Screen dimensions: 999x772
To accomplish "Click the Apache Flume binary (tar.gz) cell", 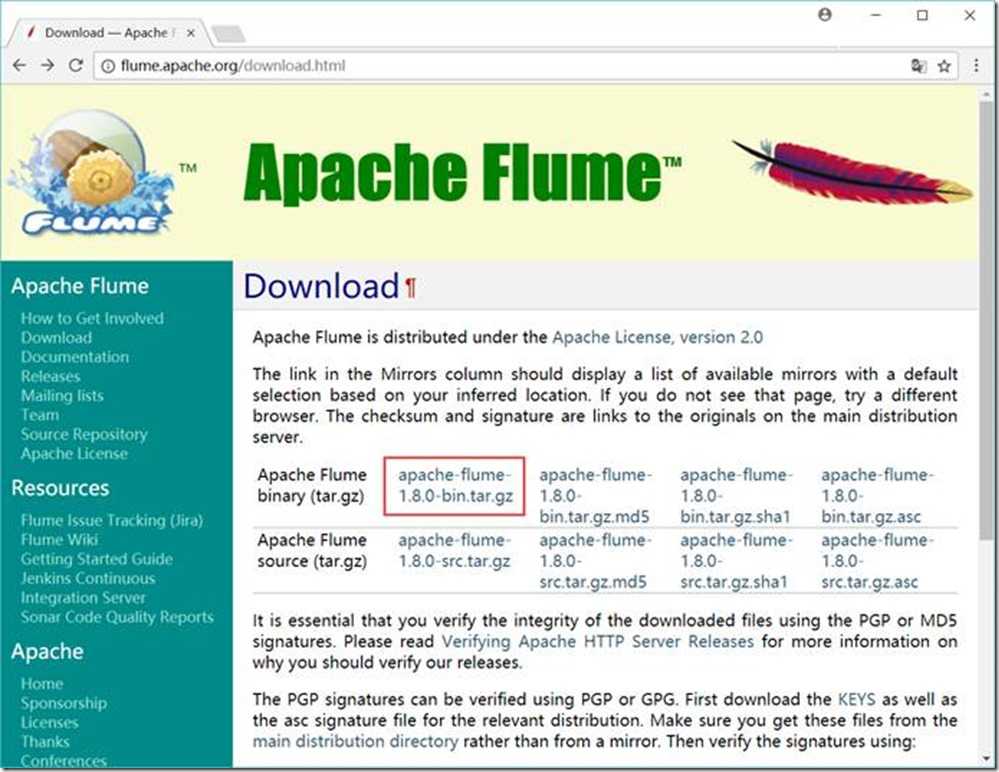I will (x=312, y=485).
